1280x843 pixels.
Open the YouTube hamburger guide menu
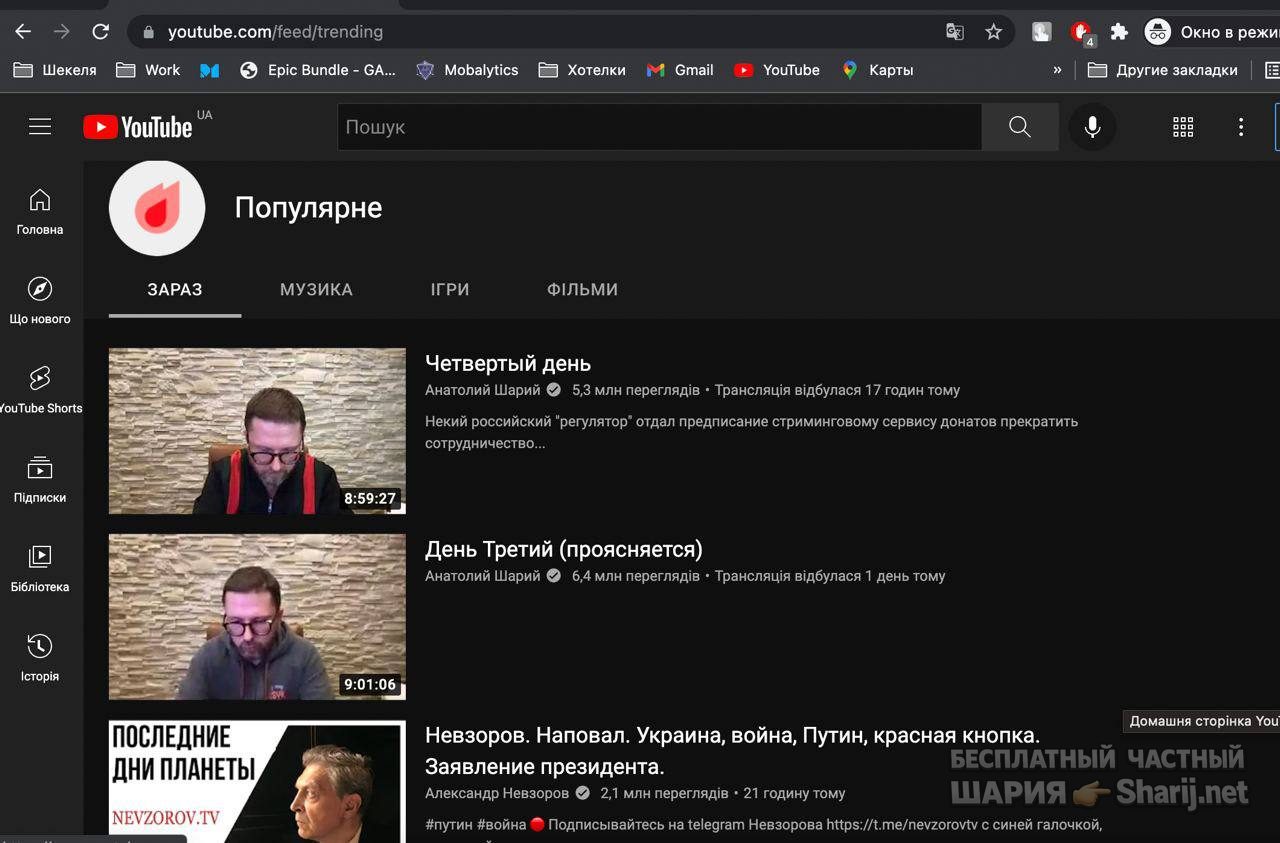pos(40,127)
